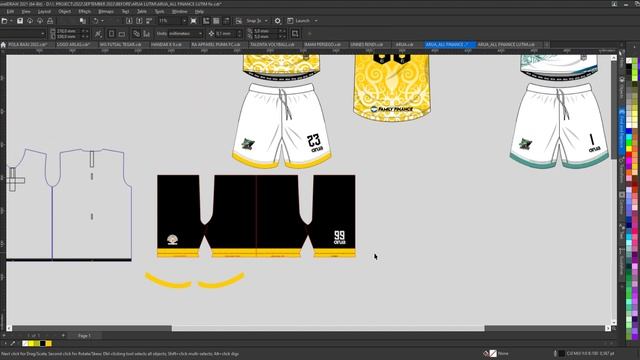Open the Object menu
Image resolution: width=640 pixels, height=360 pixels.
click(x=64, y=11)
